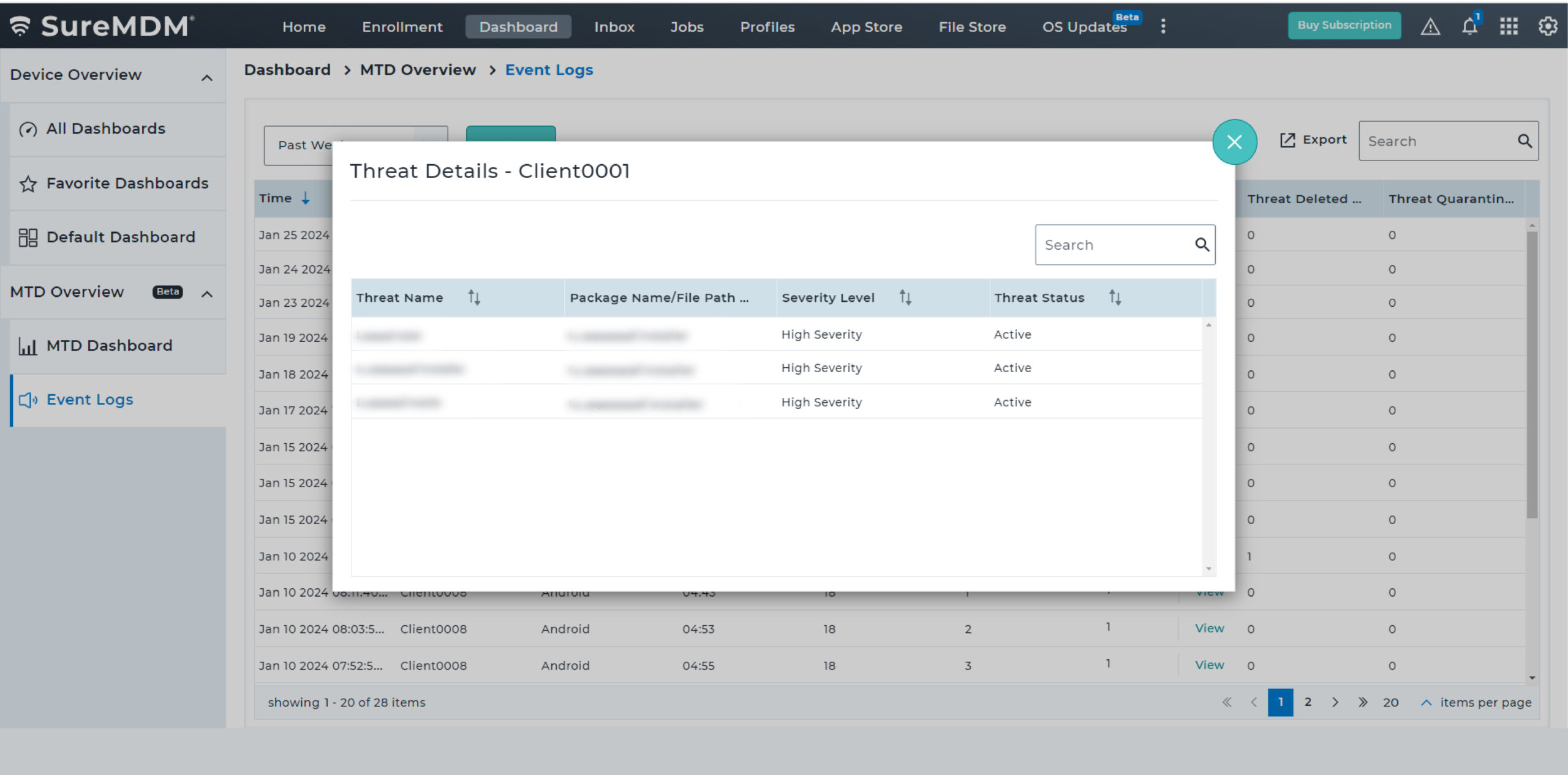This screenshot has height=775, width=1568.
Task: Click the Favorite Dashboards star icon
Action: click(28, 184)
